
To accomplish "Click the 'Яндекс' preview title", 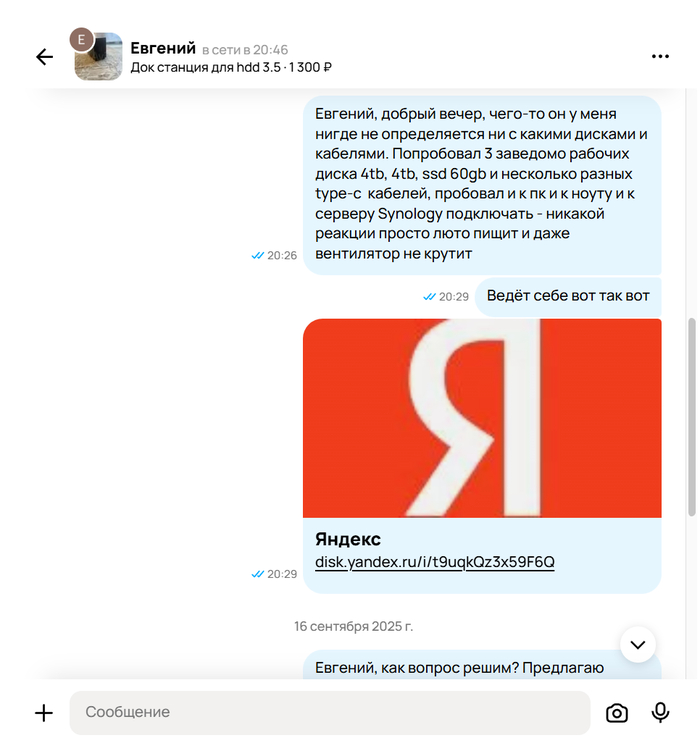I will 348,539.
